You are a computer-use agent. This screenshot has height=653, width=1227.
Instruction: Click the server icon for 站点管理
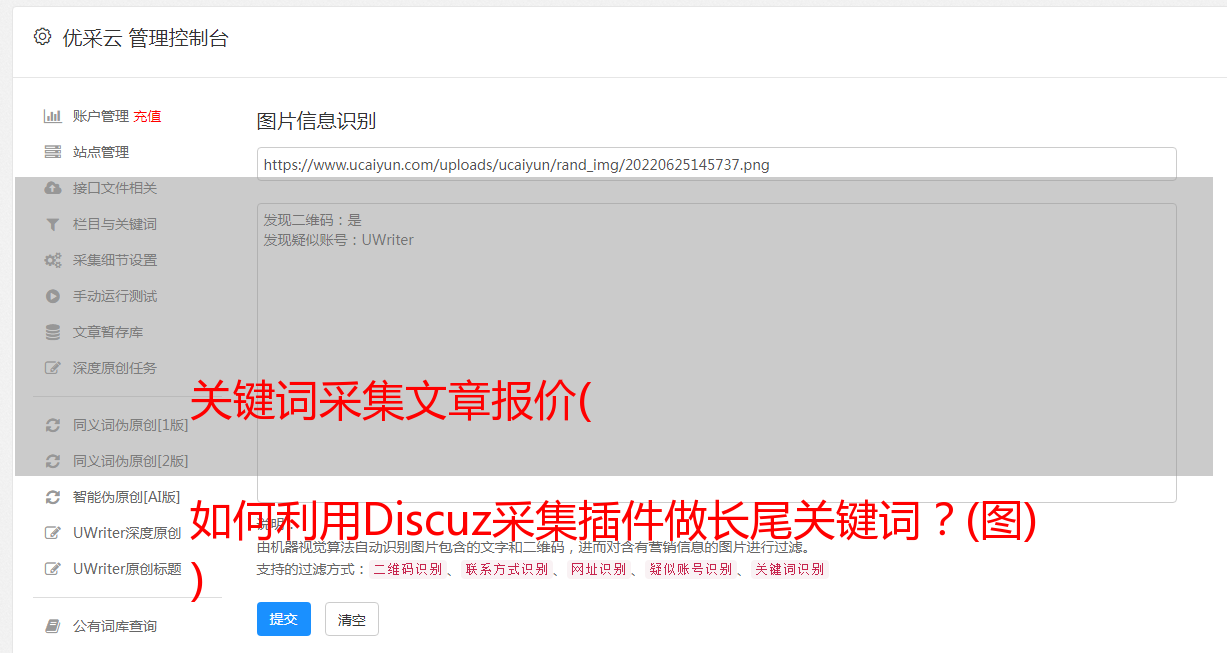click(53, 152)
